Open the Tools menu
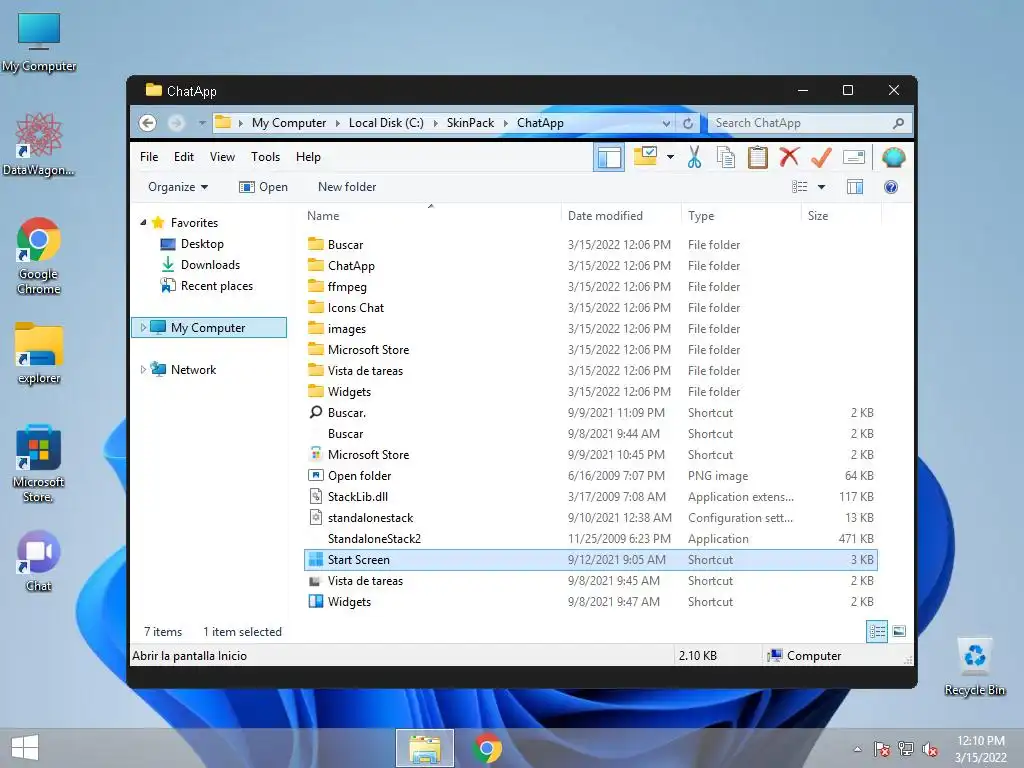The width and height of the screenshot is (1024, 768). 265,157
